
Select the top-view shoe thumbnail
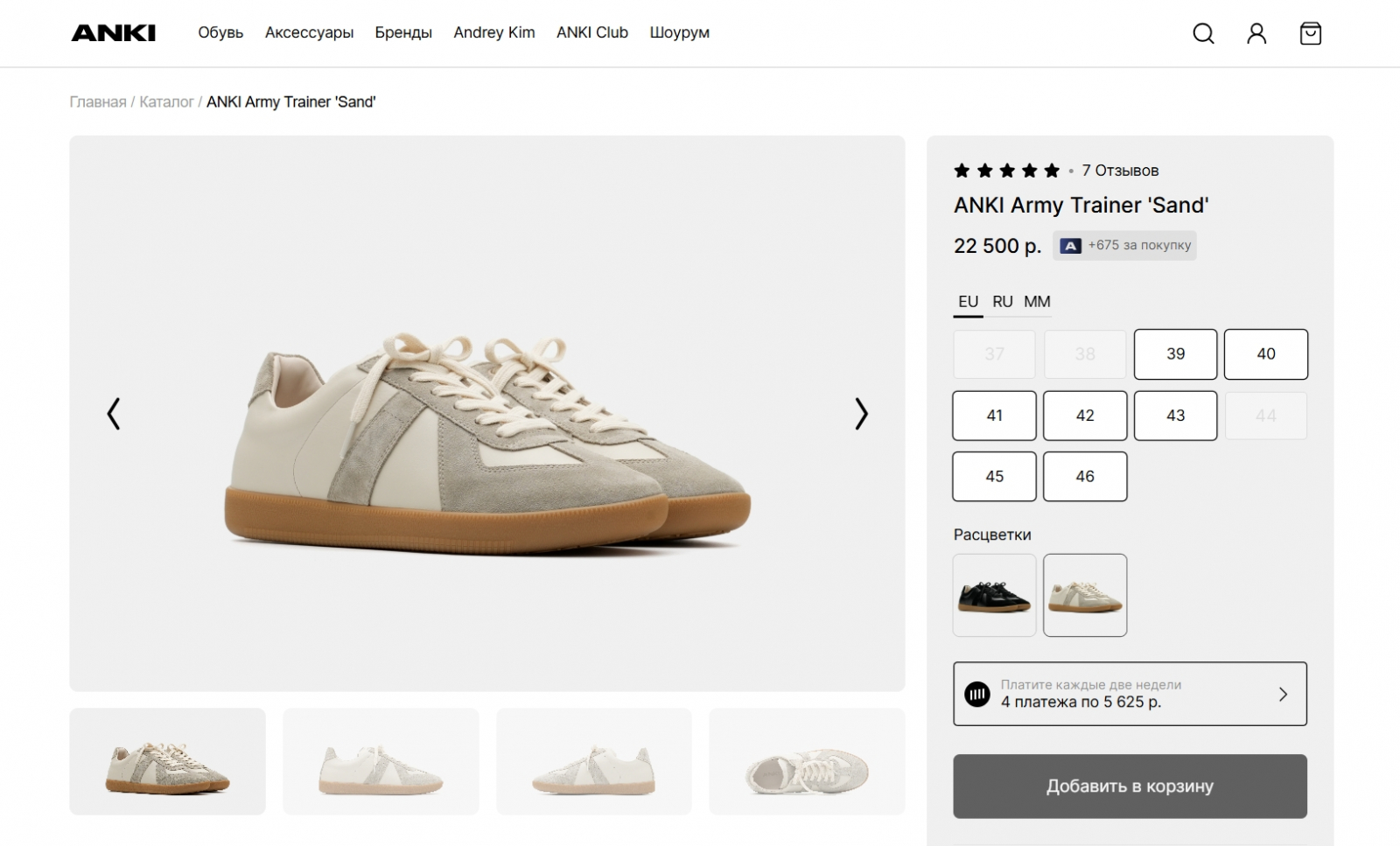point(807,762)
